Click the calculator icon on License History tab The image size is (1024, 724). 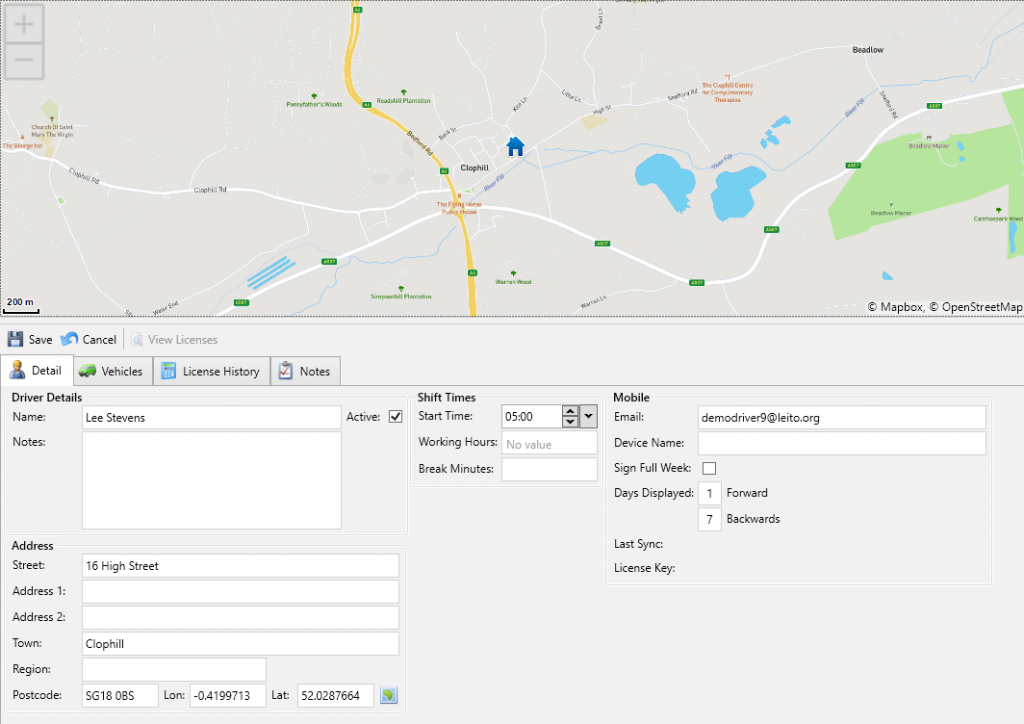[168, 370]
